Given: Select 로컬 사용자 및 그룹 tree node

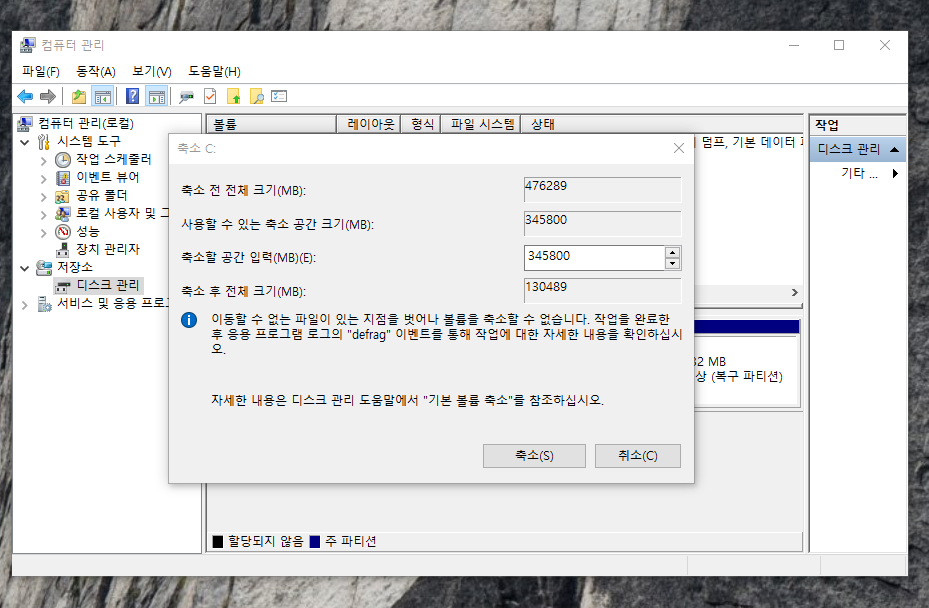Looking at the screenshot, I should tap(123, 213).
